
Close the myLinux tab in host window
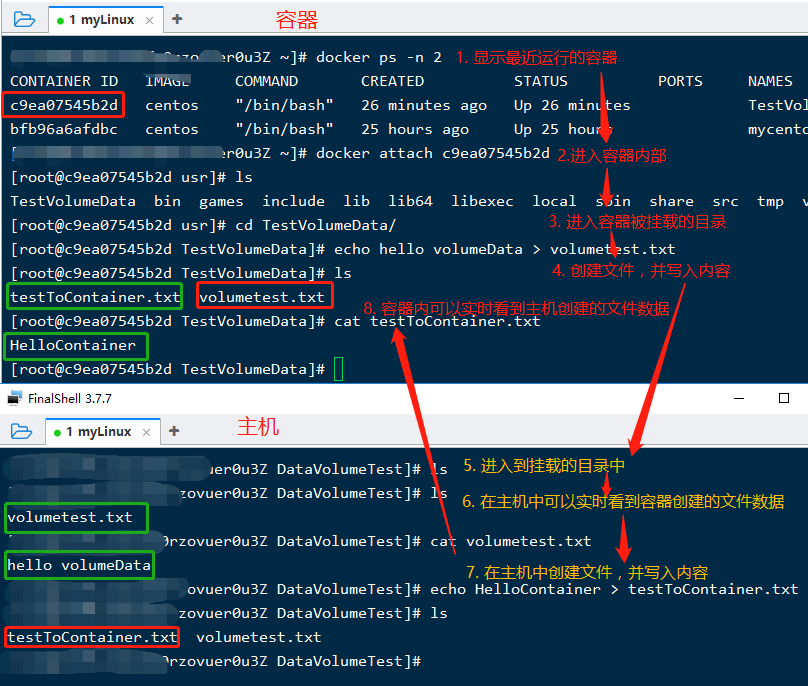point(146,432)
